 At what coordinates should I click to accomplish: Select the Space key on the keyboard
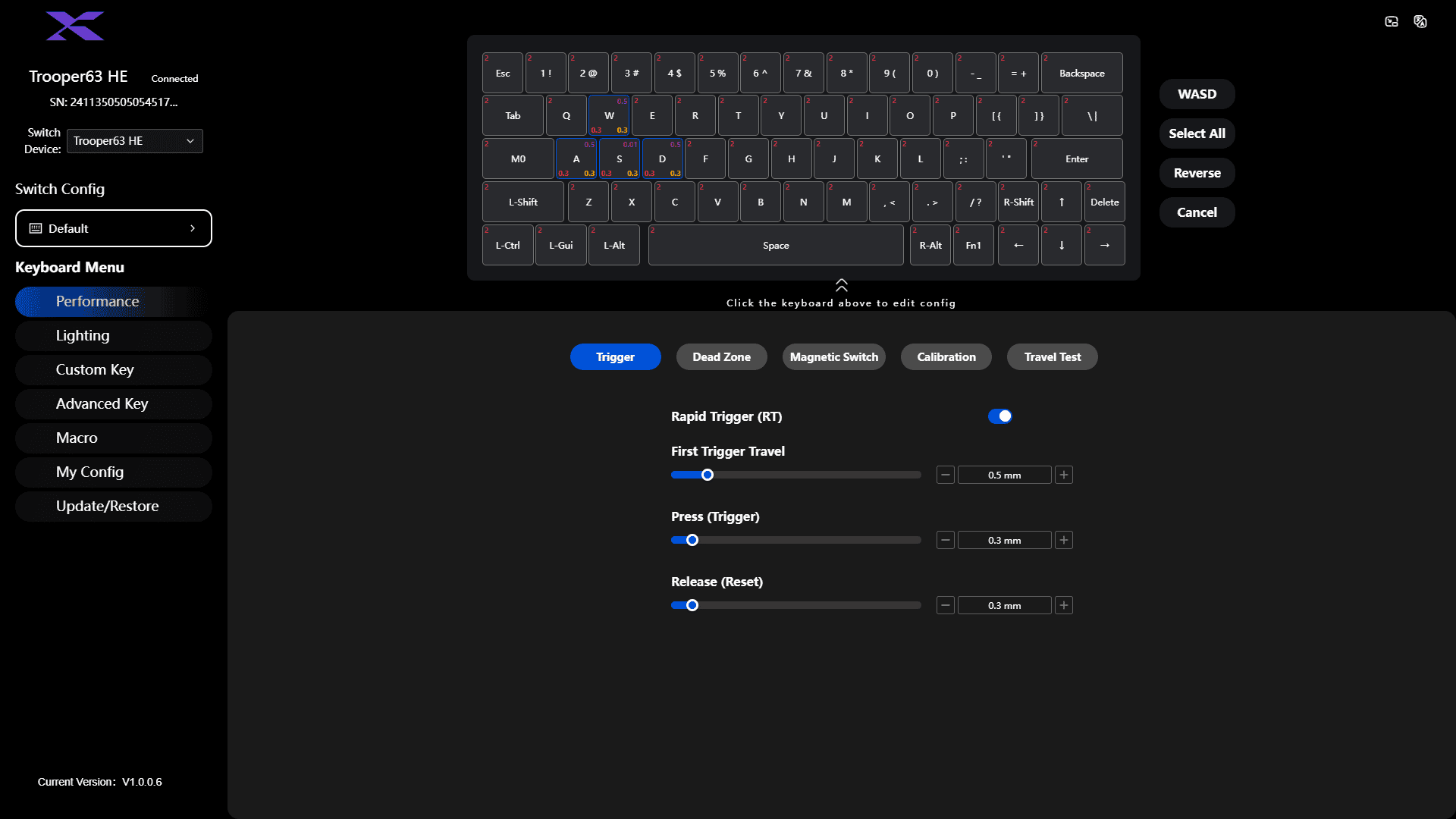(776, 245)
